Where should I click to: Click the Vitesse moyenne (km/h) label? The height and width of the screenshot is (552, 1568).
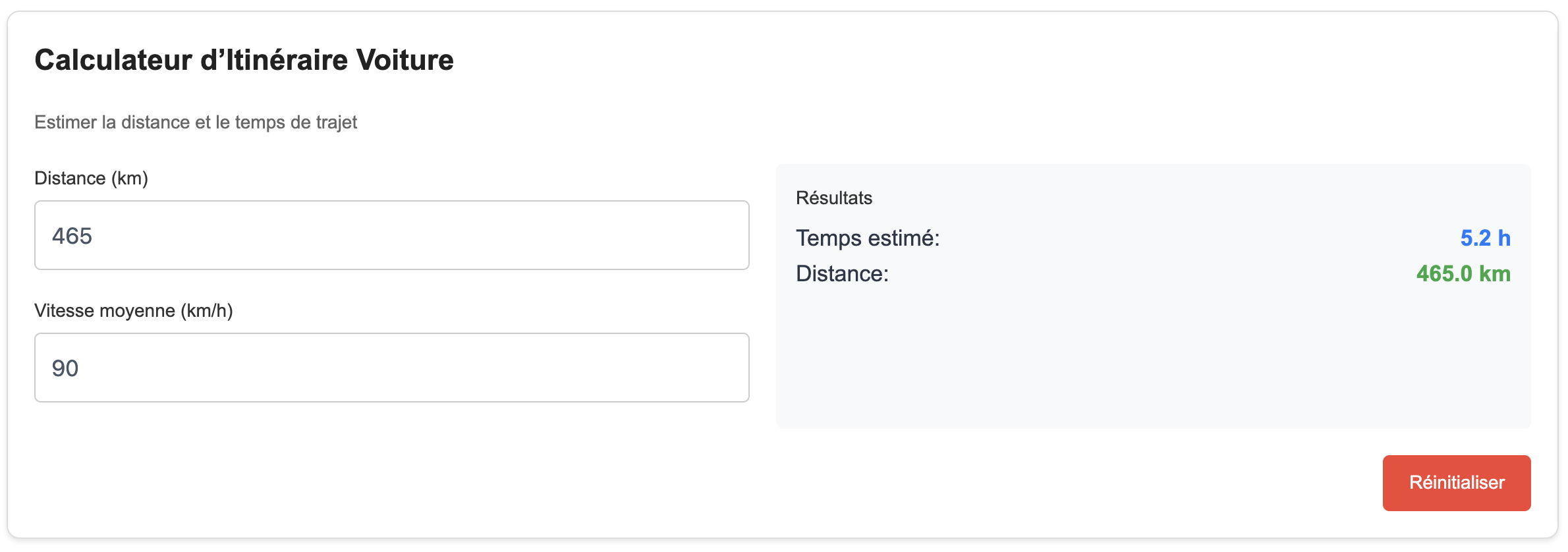coord(134,311)
